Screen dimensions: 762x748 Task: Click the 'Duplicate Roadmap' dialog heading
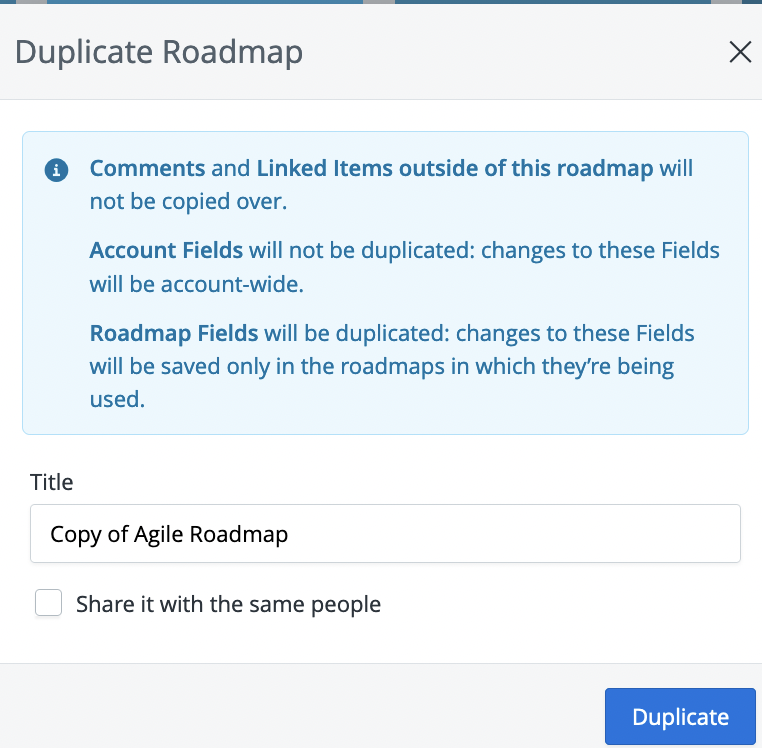pyautogui.click(x=159, y=52)
